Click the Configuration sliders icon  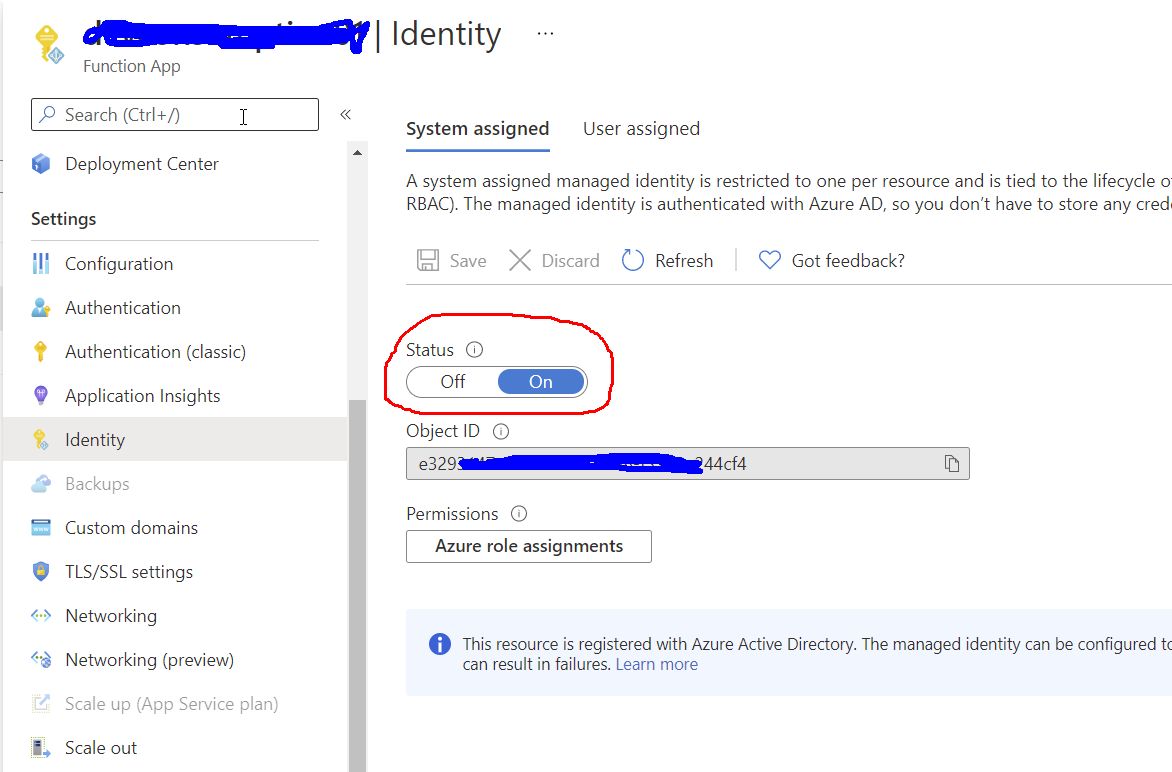pyautogui.click(x=41, y=264)
